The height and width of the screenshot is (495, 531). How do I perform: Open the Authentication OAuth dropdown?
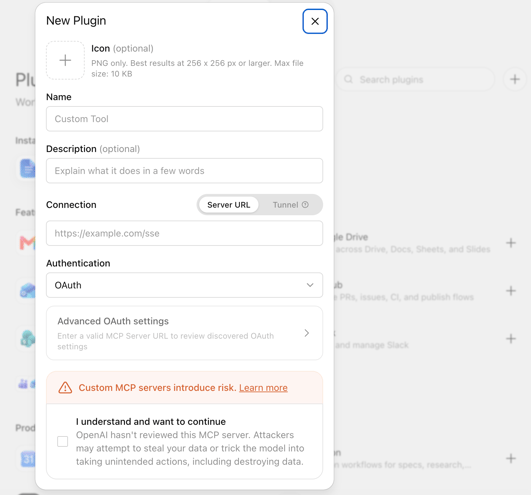point(184,285)
